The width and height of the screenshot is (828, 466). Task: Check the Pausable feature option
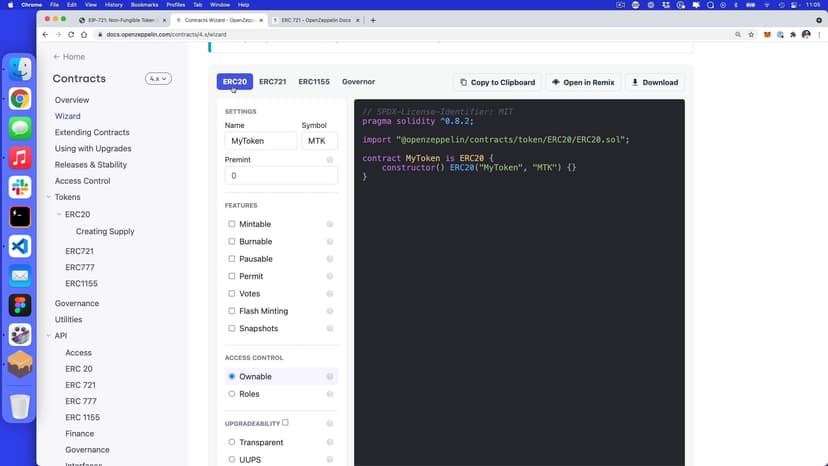(232, 259)
